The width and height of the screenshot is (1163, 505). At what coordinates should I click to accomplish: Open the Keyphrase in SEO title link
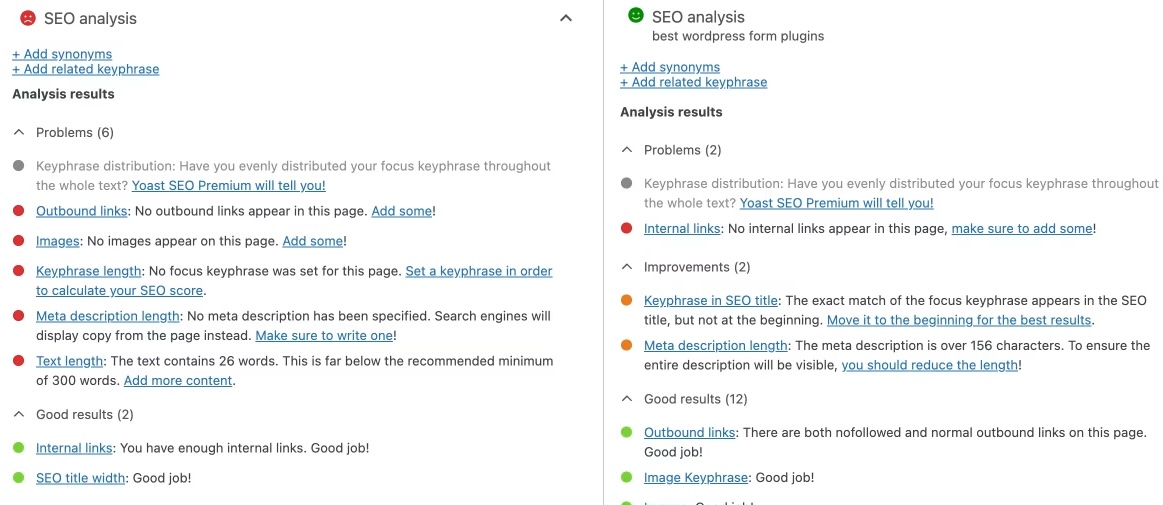click(711, 301)
